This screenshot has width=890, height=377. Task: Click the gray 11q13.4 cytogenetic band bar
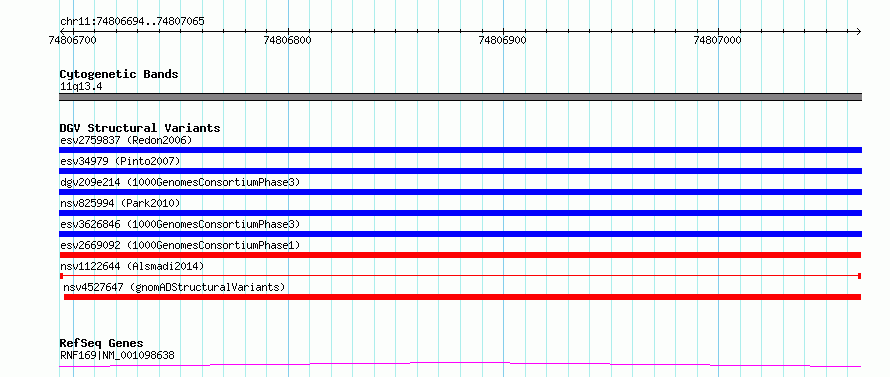(x=460, y=97)
